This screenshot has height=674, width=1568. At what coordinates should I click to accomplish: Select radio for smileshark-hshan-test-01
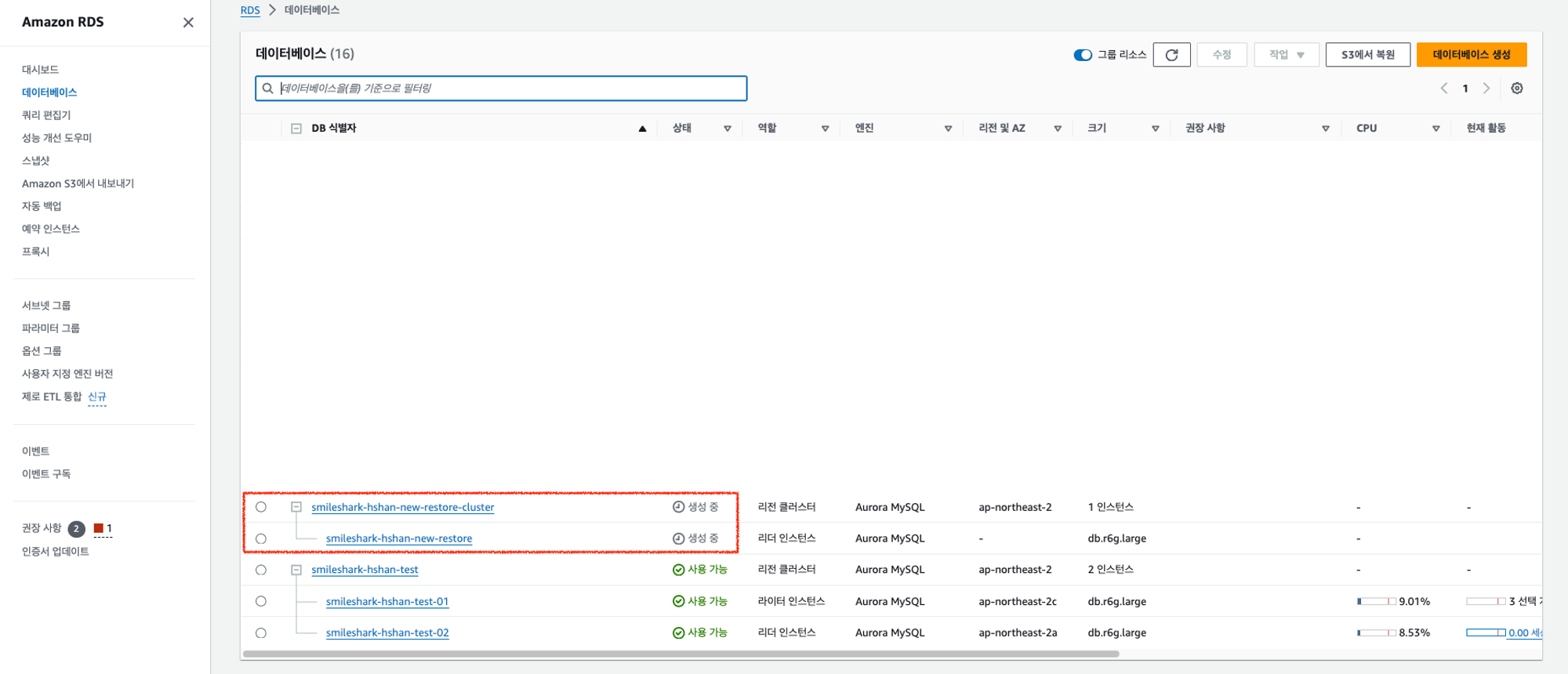click(x=261, y=601)
